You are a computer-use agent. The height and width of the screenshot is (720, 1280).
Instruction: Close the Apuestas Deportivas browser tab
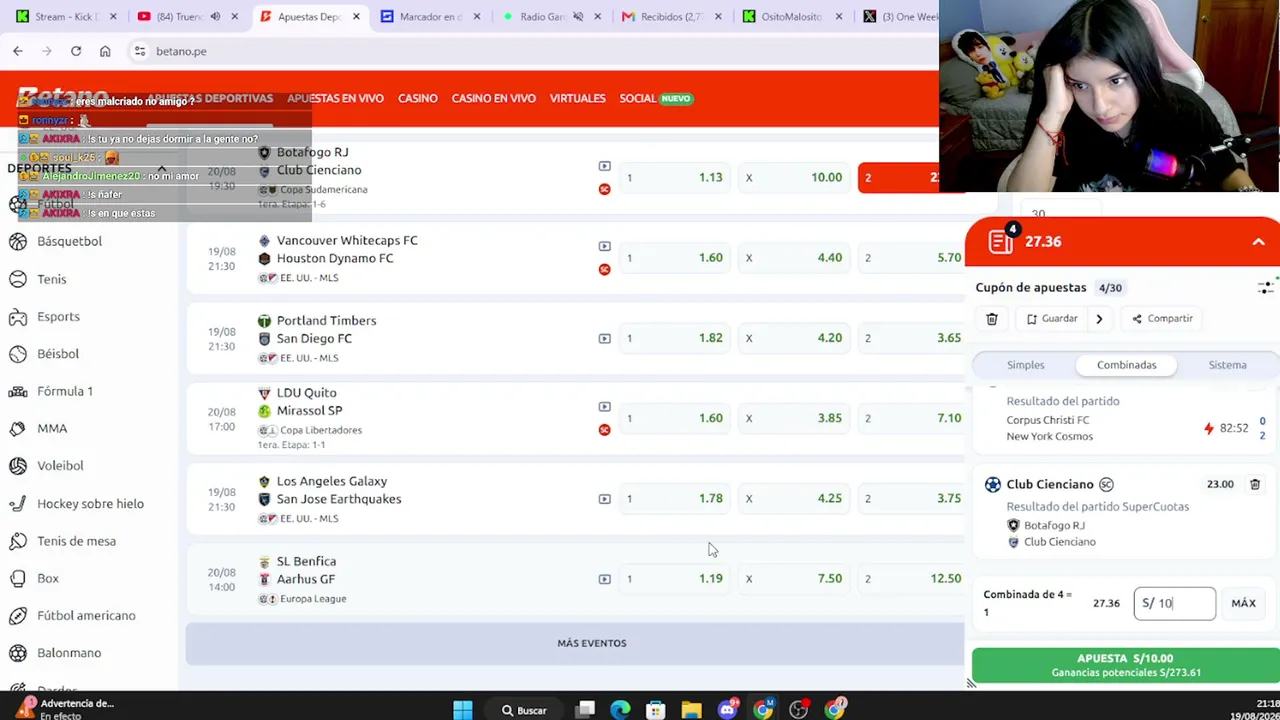point(356,17)
